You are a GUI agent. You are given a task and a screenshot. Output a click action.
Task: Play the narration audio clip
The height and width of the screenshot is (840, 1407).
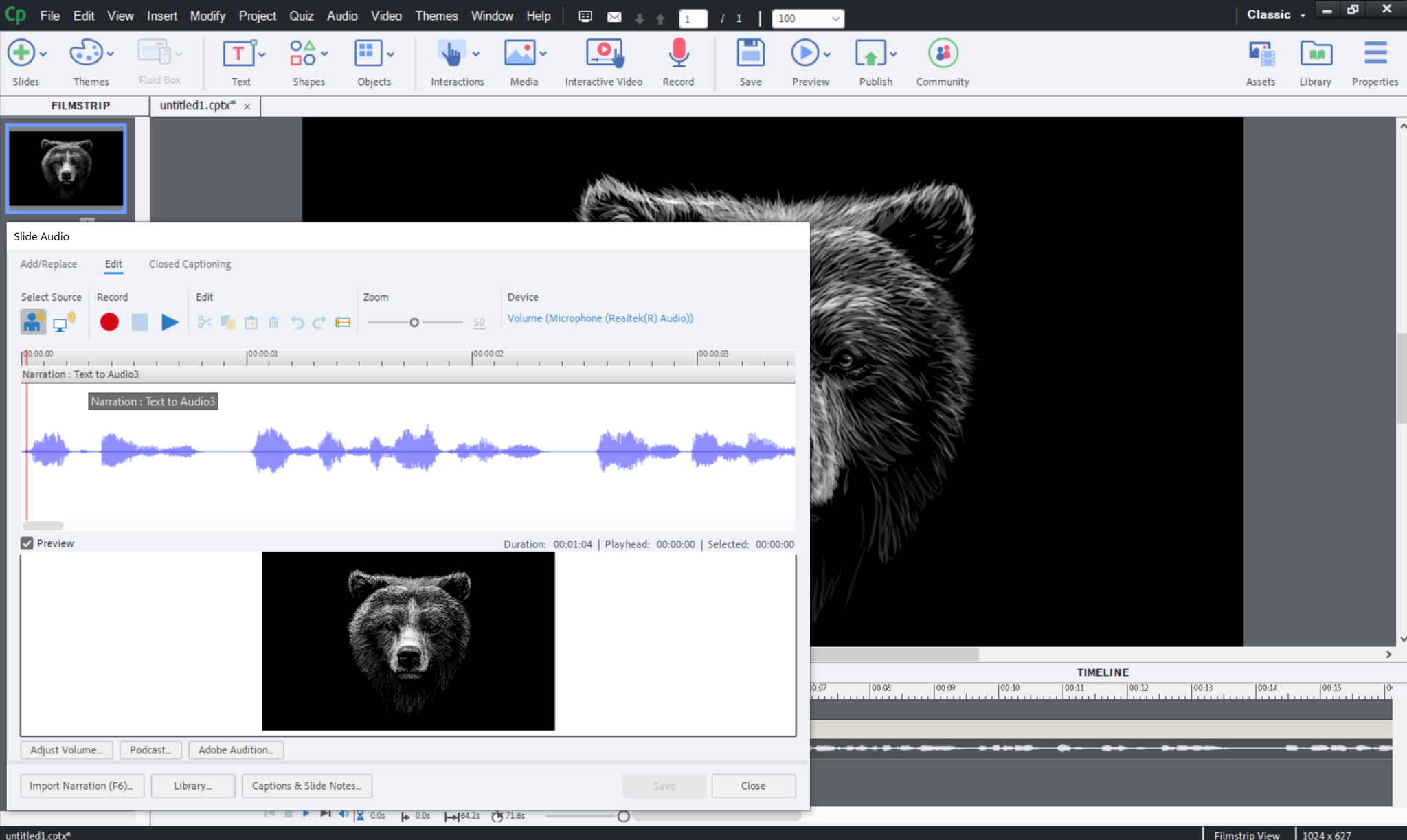(169, 321)
